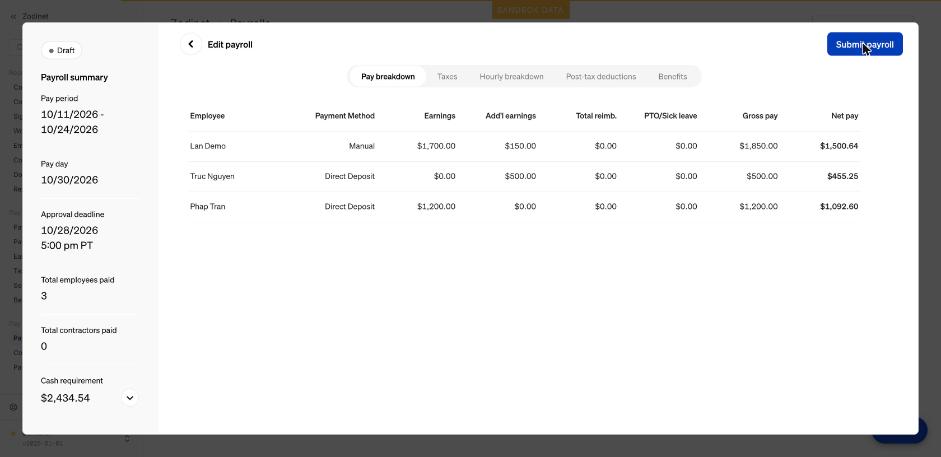The width and height of the screenshot is (941, 457).
Task: Click the $1,700.00 earnings value
Action: point(436,146)
